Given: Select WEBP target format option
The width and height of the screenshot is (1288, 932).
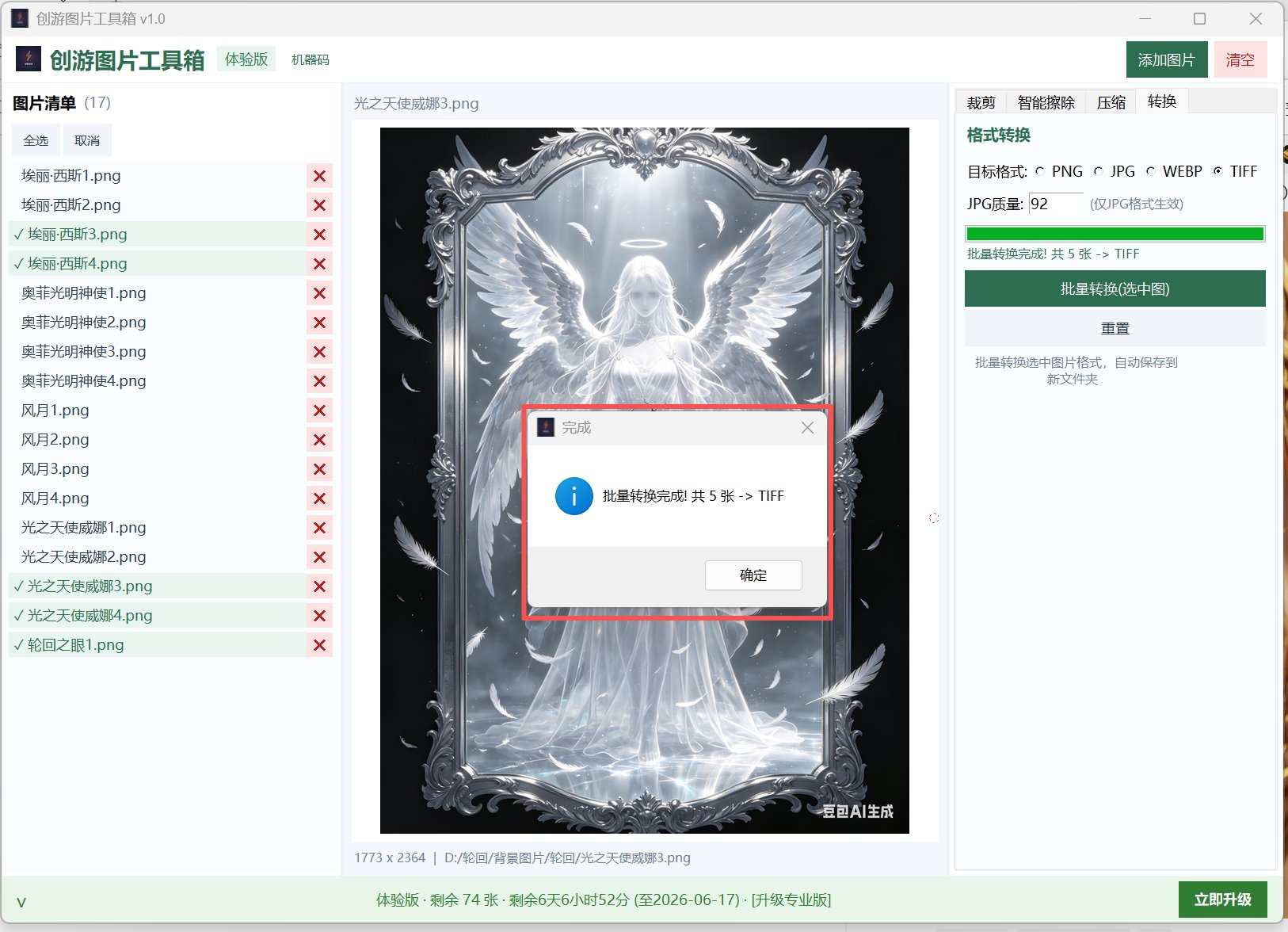Looking at the screenshot, I should pyautogui.click(x=1150, y=171).
